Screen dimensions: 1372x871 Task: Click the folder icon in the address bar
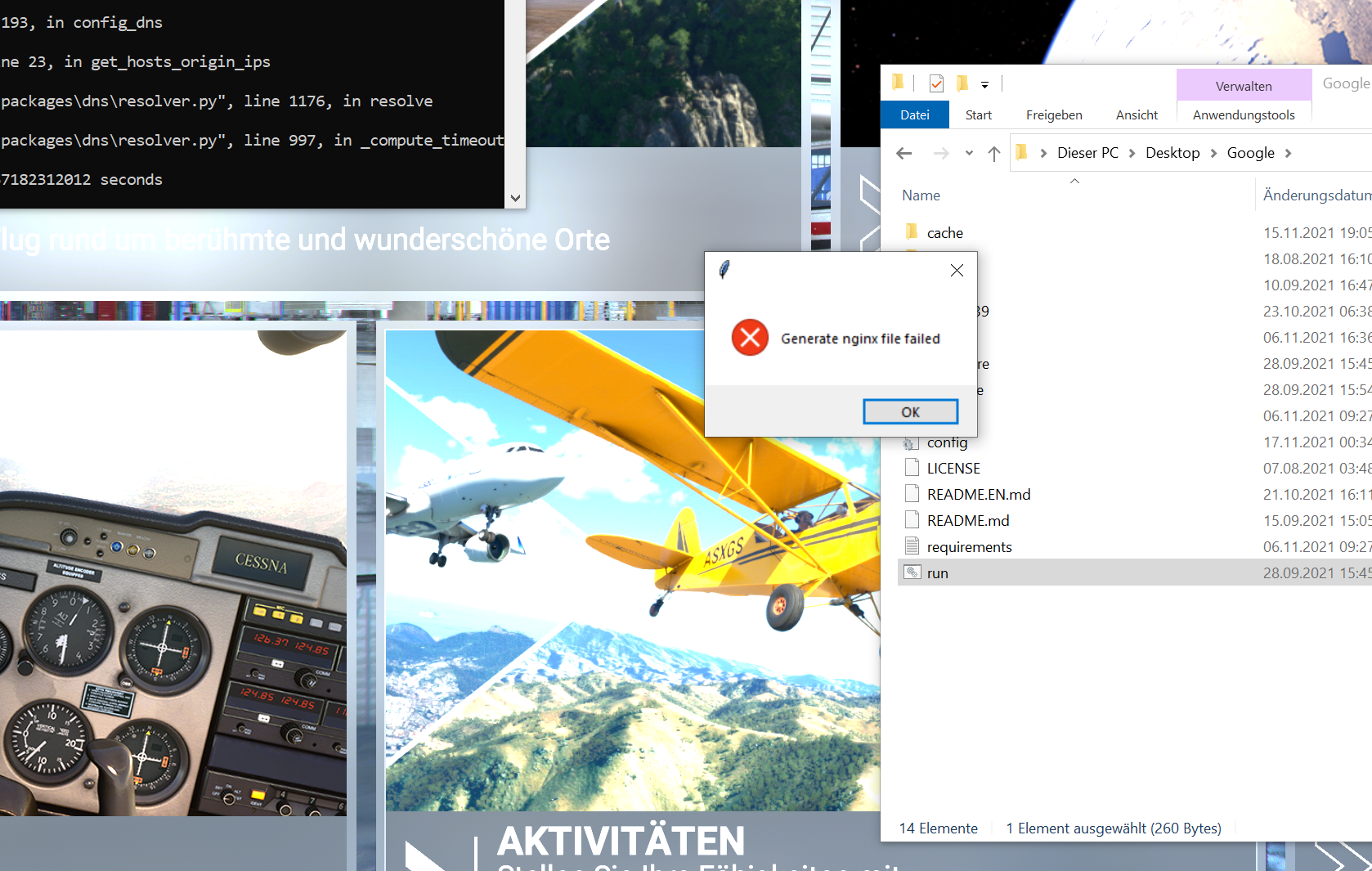point(1021,153)
